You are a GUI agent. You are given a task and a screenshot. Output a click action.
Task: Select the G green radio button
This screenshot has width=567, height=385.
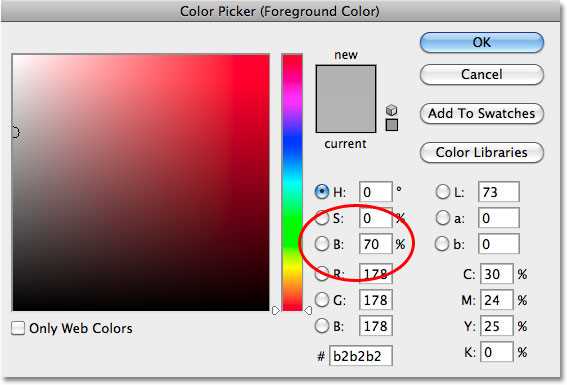[321, 300]
